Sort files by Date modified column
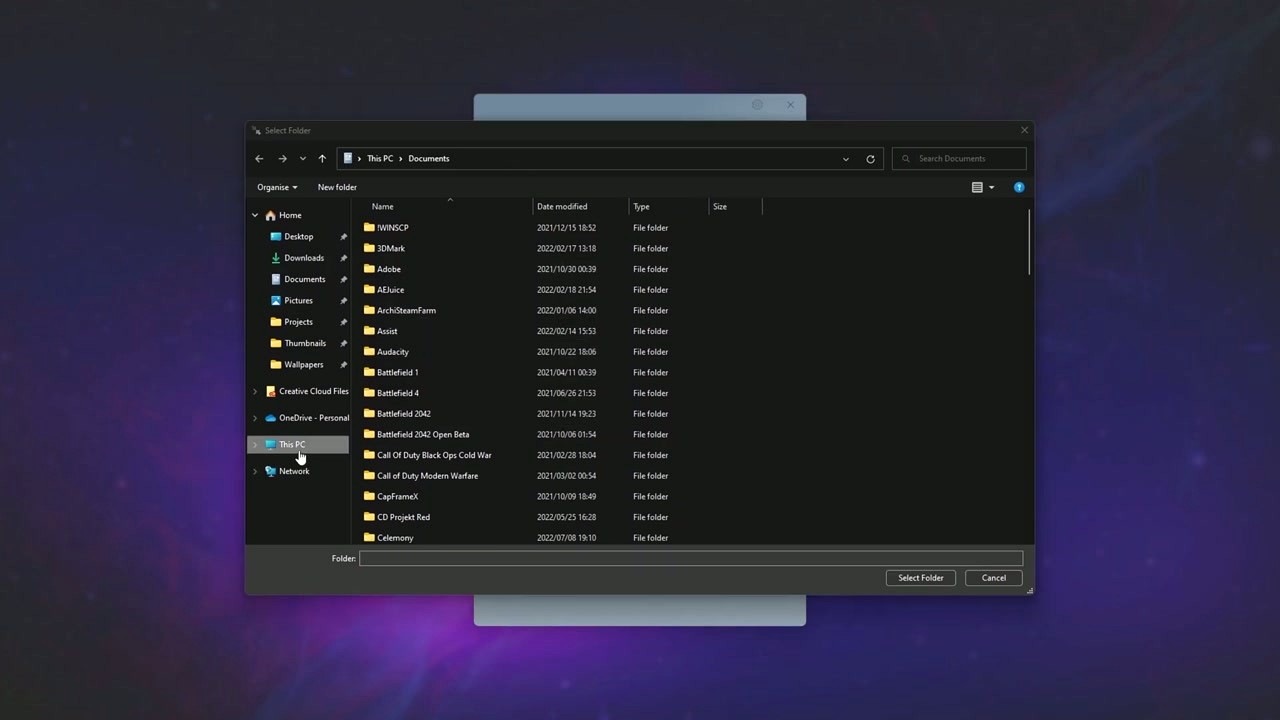 [562, 206]
